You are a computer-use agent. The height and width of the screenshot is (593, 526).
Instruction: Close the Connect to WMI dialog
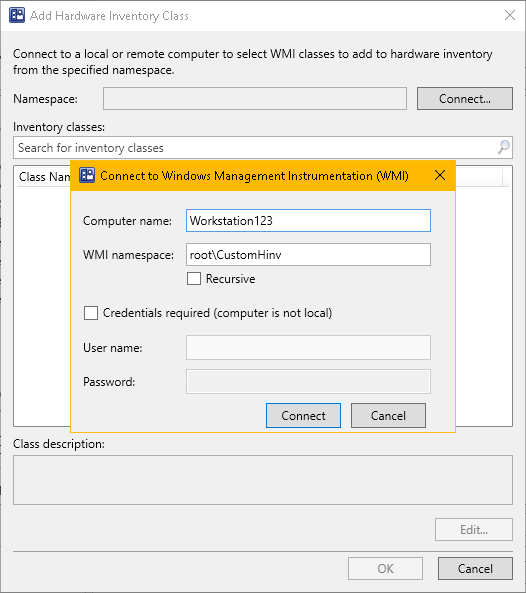440,175
